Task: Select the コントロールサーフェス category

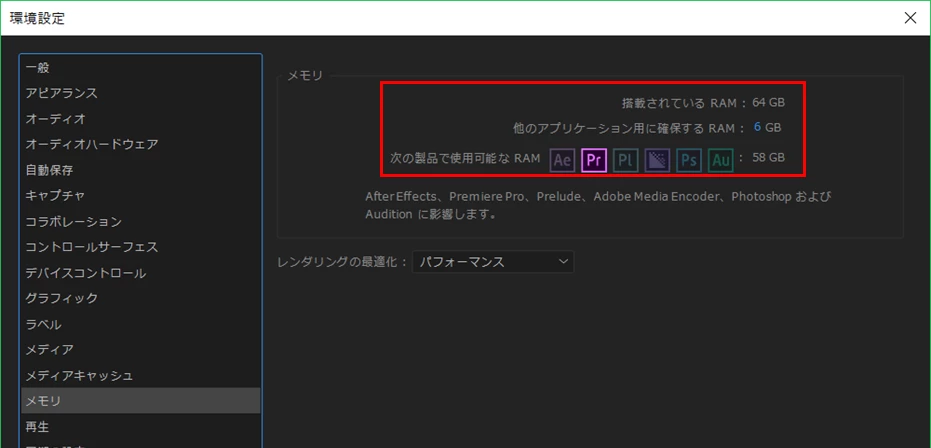Action: 141,247
